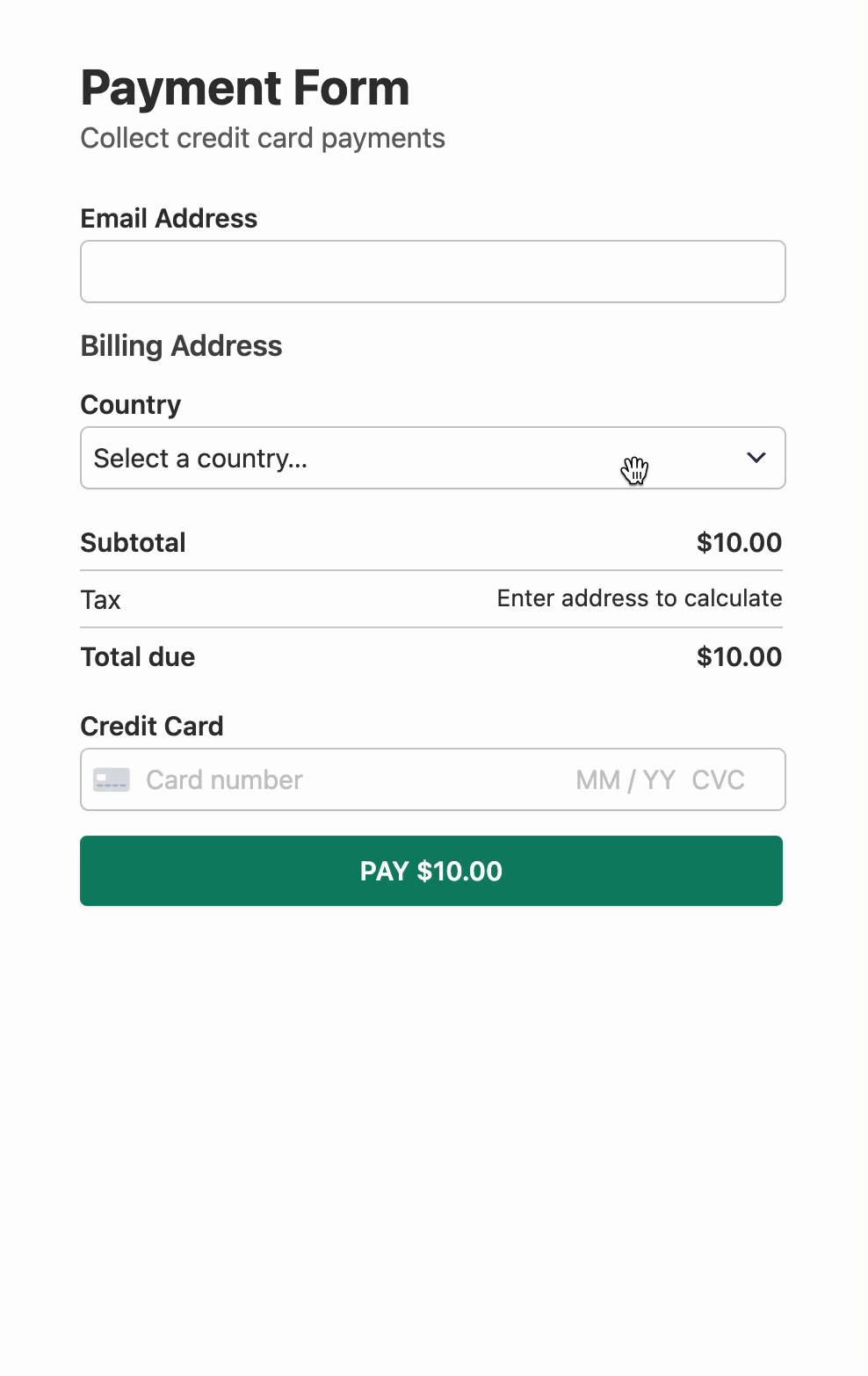
Task: Open the Select a country dropdown
Action: coord(432,458)
